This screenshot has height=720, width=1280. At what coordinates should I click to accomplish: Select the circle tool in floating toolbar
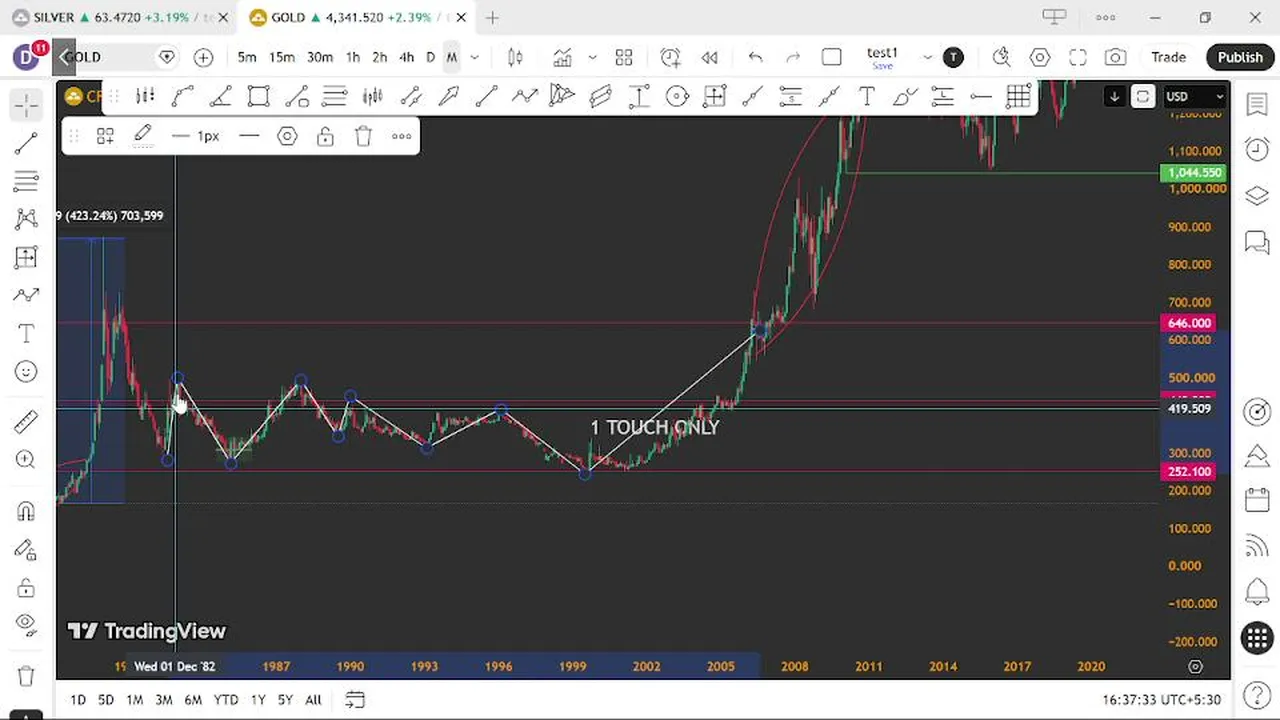click(677, 96)
